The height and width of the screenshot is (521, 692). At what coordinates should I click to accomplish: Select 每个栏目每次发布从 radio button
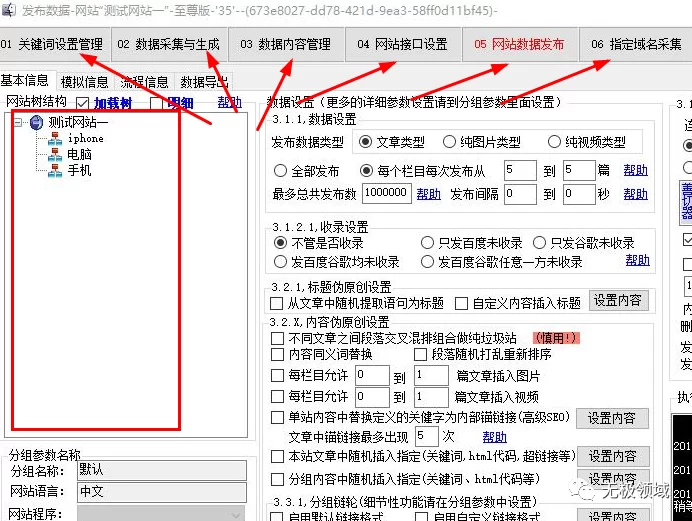click(366, 171)
